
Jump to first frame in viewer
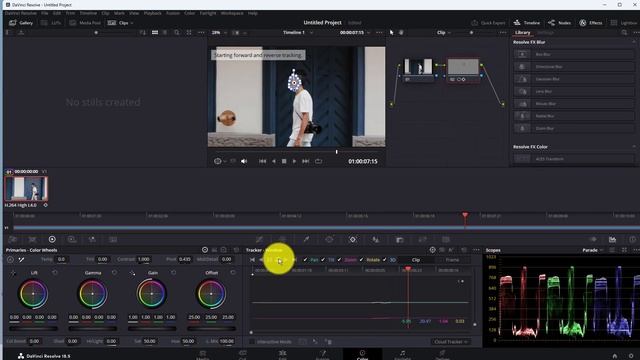(x=262, y=161)
